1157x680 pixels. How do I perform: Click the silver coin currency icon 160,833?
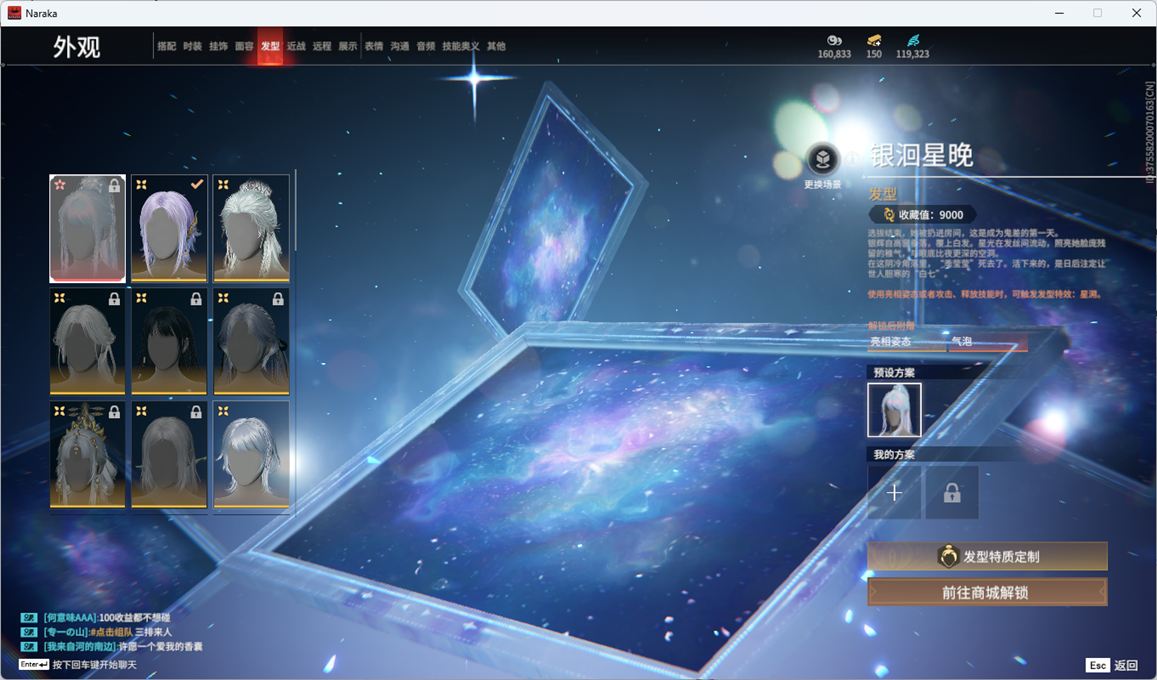point(834,40)
